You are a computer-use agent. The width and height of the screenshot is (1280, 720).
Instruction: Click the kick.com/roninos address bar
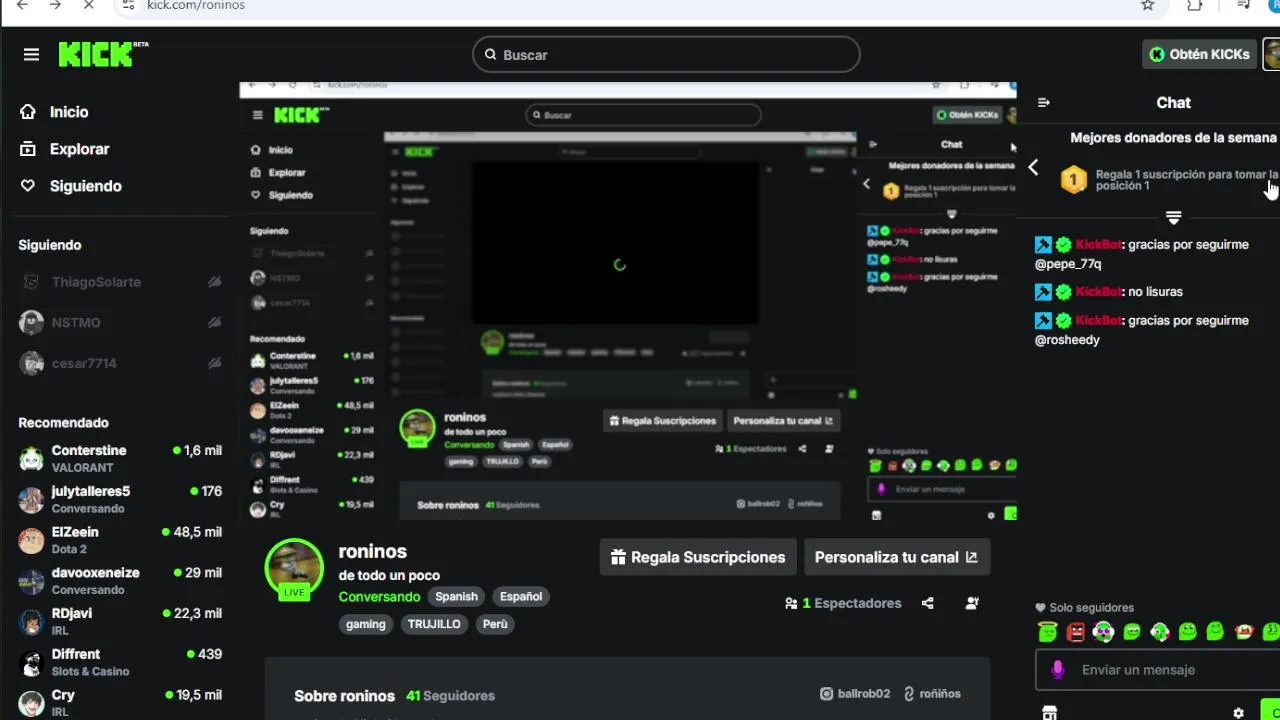640,5
